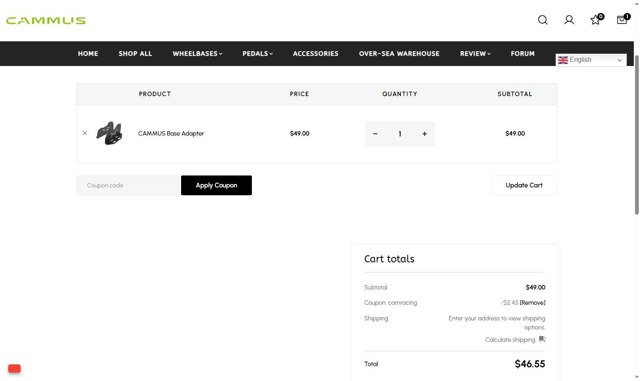Click the Apply Coupon button
Screen dimensions: 640x381
216,185
